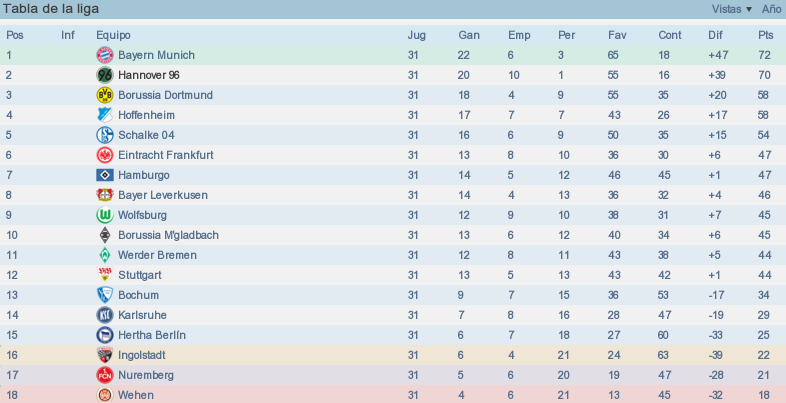Click the Schalke 04 crest icon
Image resolution: width=786 pixels, height=403 pixels.
[105, 135]
